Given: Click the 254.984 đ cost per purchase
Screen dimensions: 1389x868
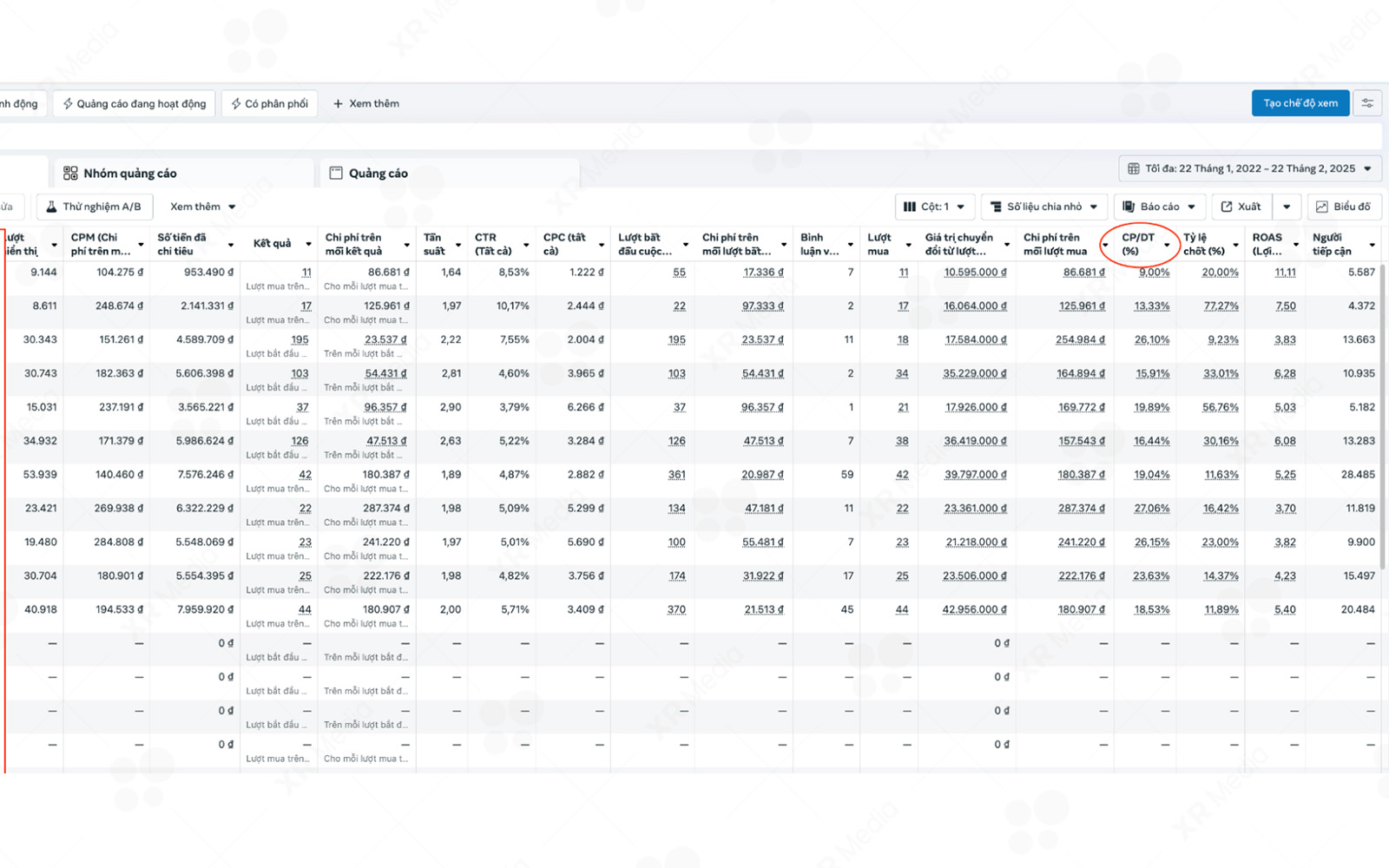Looking at the screenshot, I should (x=1081, y=340).
